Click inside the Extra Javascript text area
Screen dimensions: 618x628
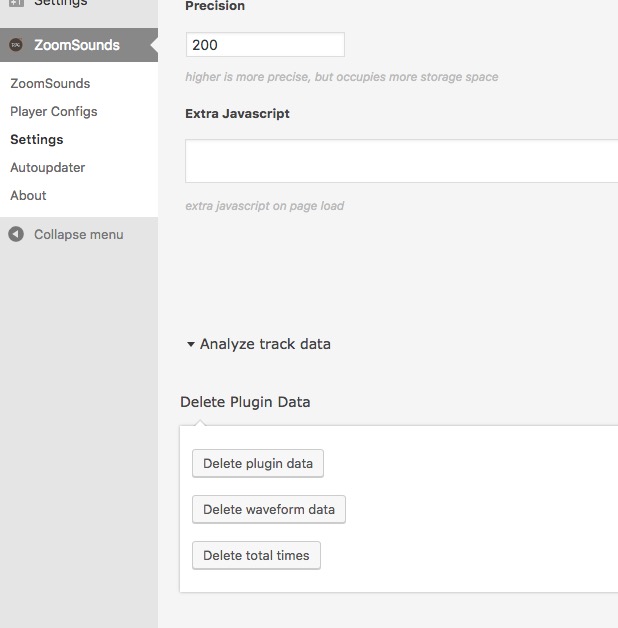(401, 161)
